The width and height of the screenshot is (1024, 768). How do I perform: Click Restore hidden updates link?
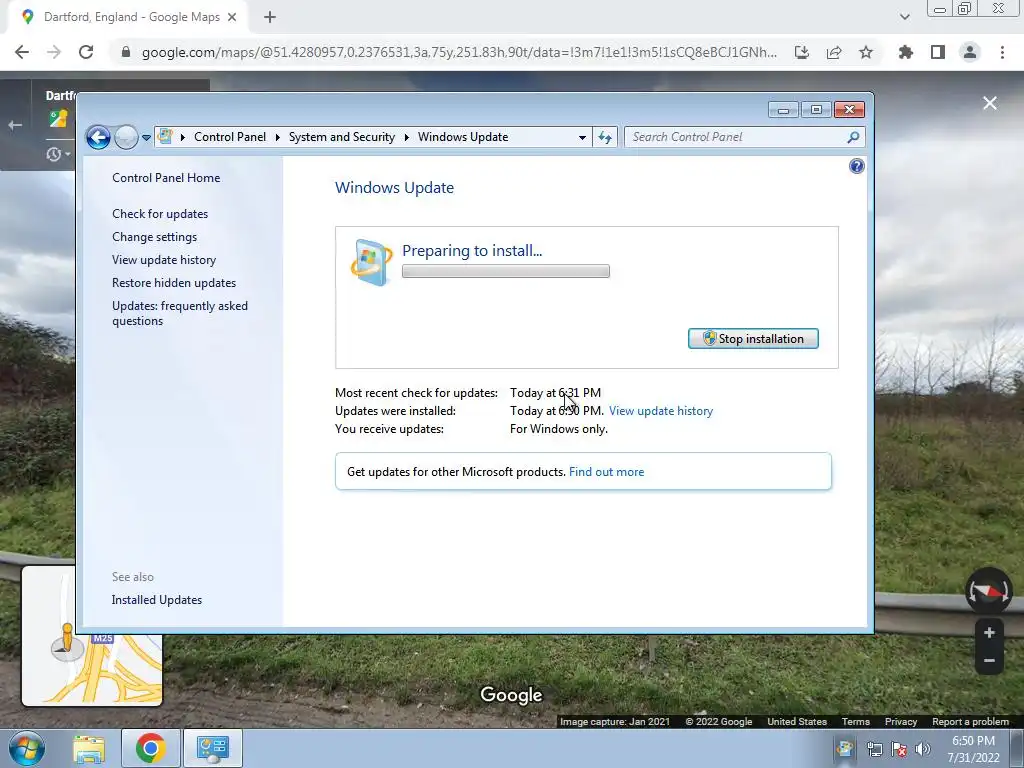pos(174,283)
